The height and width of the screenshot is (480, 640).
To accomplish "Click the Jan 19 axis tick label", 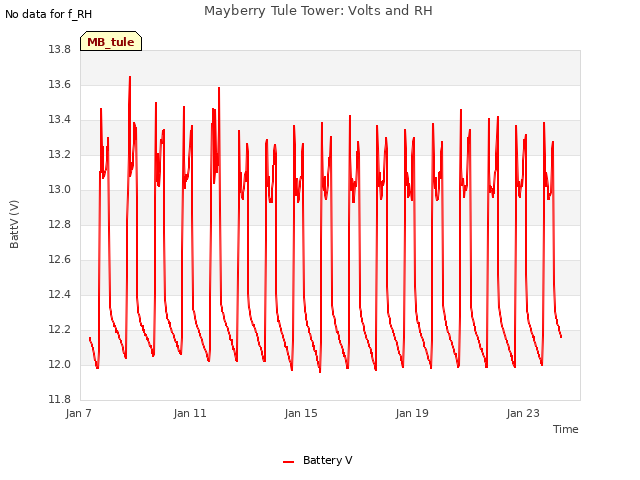I will point(412,413).
